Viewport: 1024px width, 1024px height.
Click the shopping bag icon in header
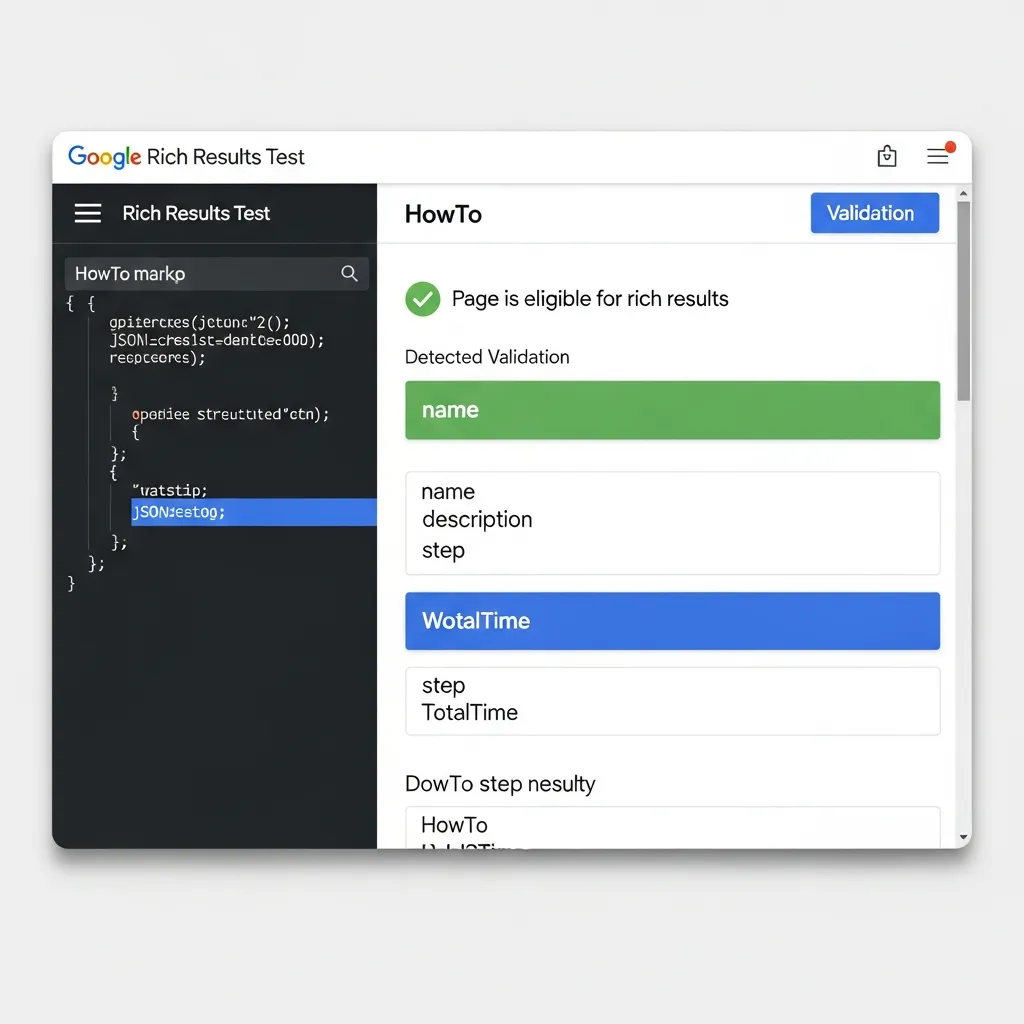(886, 156)
